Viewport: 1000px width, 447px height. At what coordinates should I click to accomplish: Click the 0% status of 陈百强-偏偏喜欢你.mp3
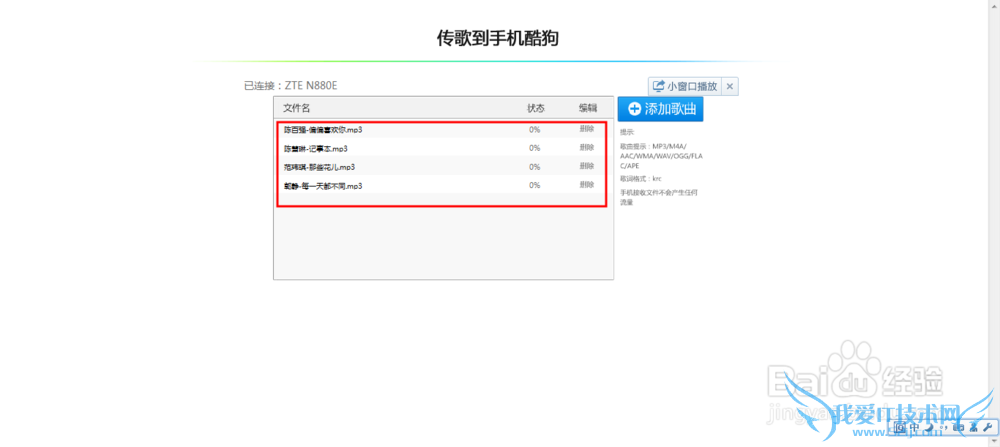[x=534, y=129]
